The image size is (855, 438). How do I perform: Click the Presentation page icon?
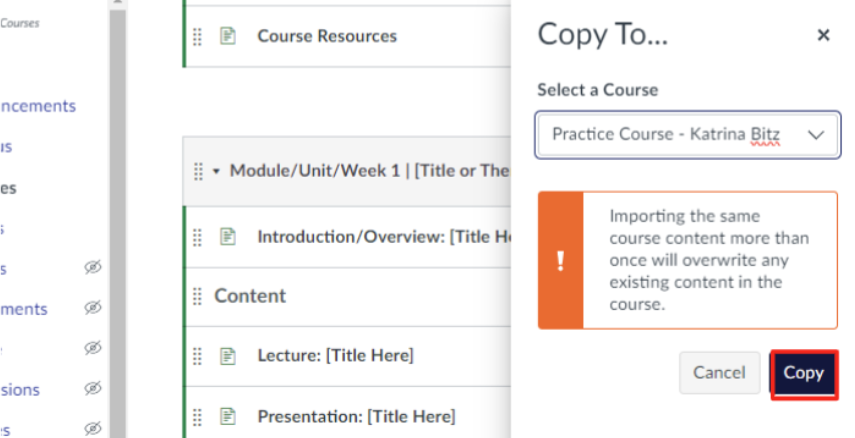pos(228,416)
